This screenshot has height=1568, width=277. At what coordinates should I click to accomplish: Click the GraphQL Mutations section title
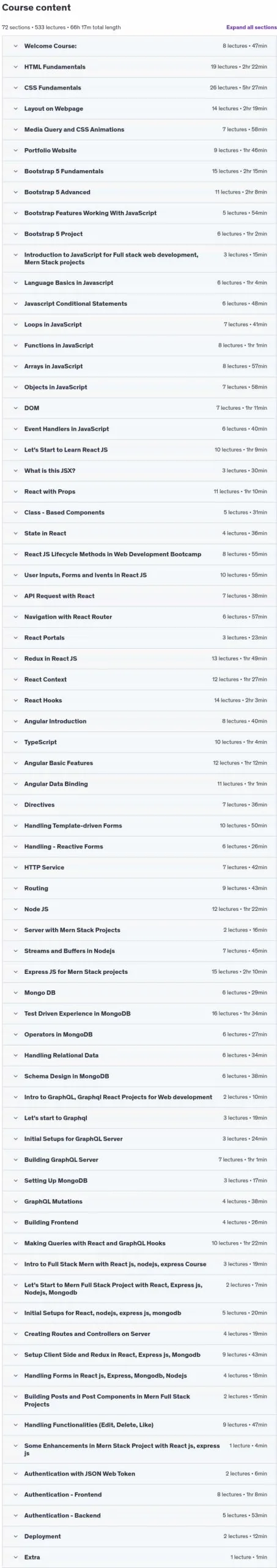point(53,1202)
